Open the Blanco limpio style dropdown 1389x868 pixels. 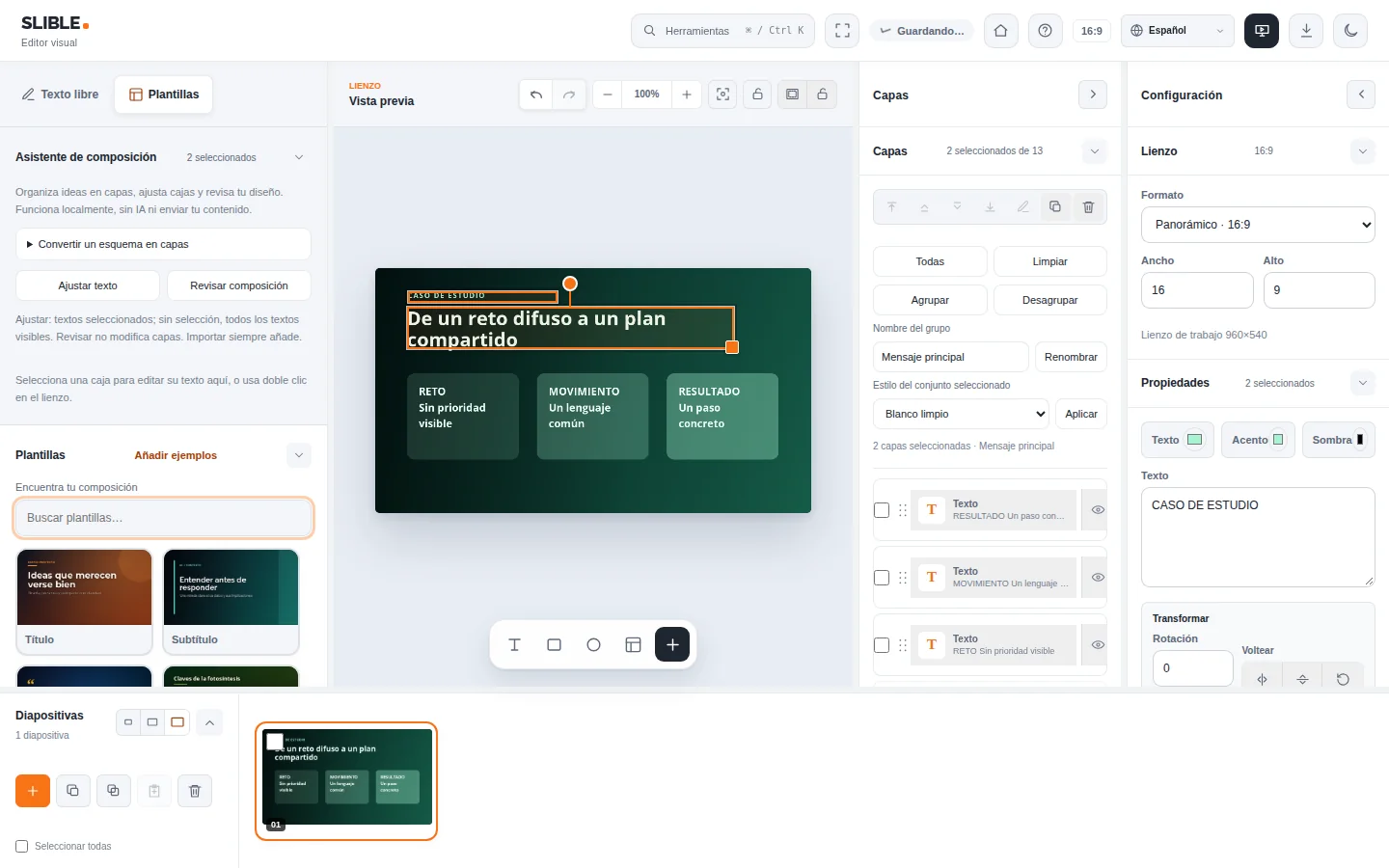[x=961, y=414]
